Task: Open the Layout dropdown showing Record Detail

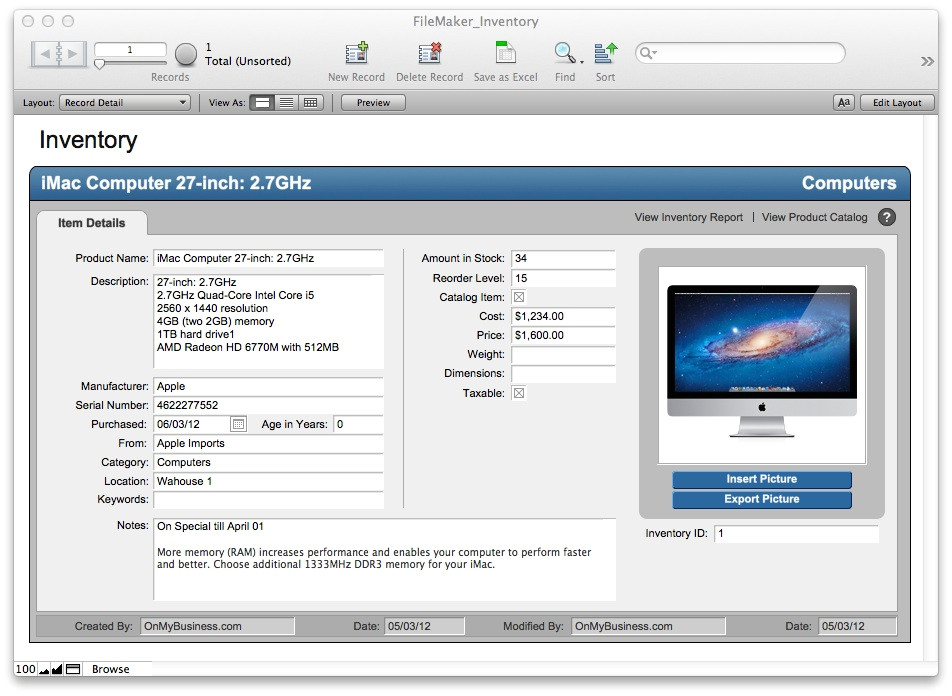Action: pos(125,102)
